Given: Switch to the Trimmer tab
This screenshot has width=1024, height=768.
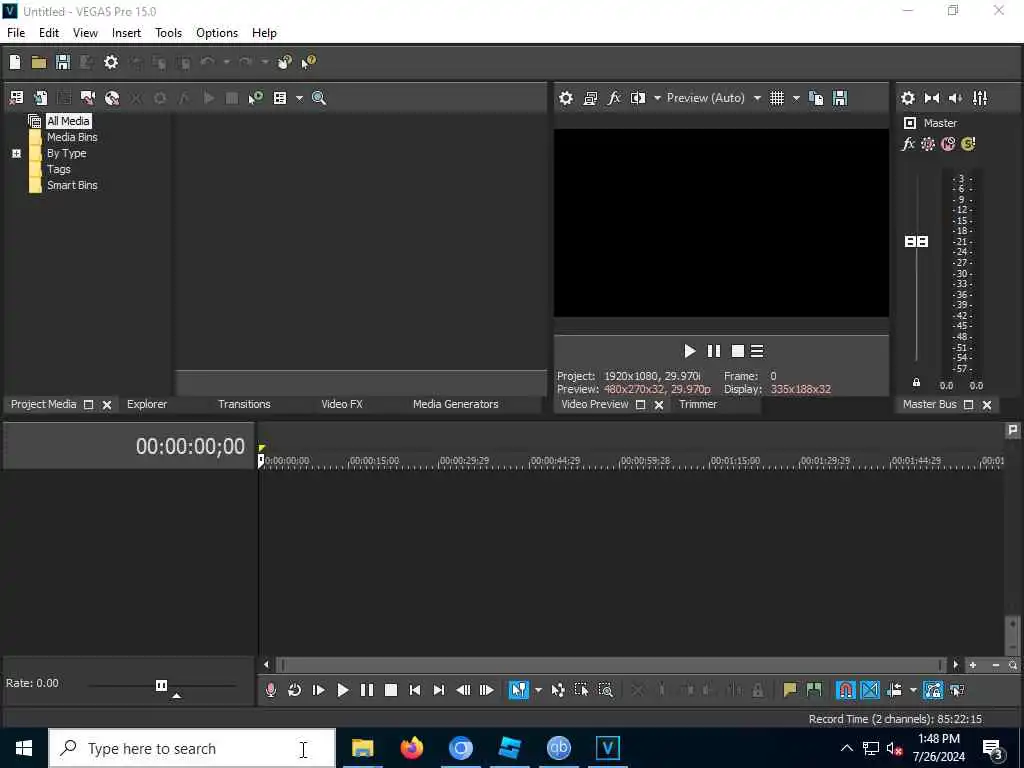Looking at the screenshot, I should point(697,404).
